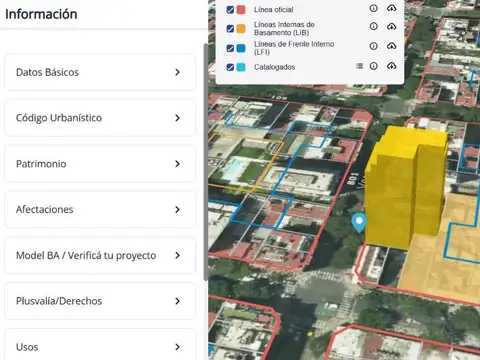Open info for Líneas Internas de Basamento
The image size is (480, 360).
point(373,26)
